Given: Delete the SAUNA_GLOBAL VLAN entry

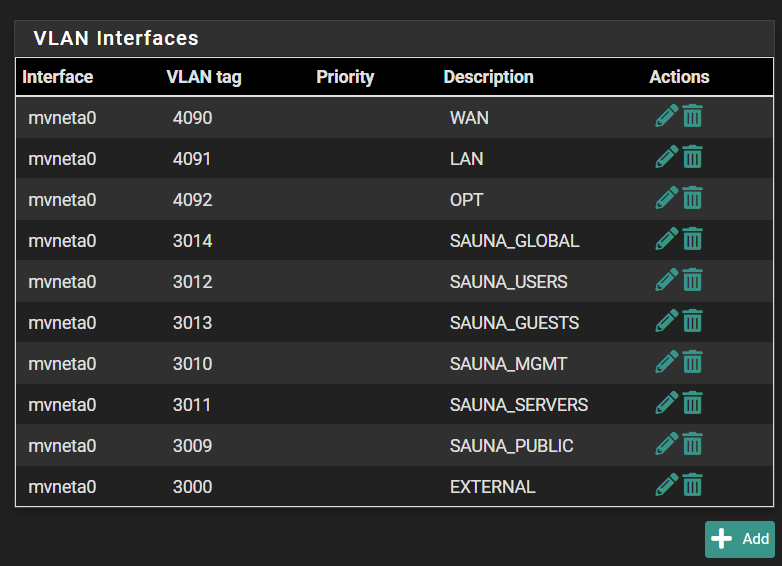Looking at the screenshot, I should [692, 239].
